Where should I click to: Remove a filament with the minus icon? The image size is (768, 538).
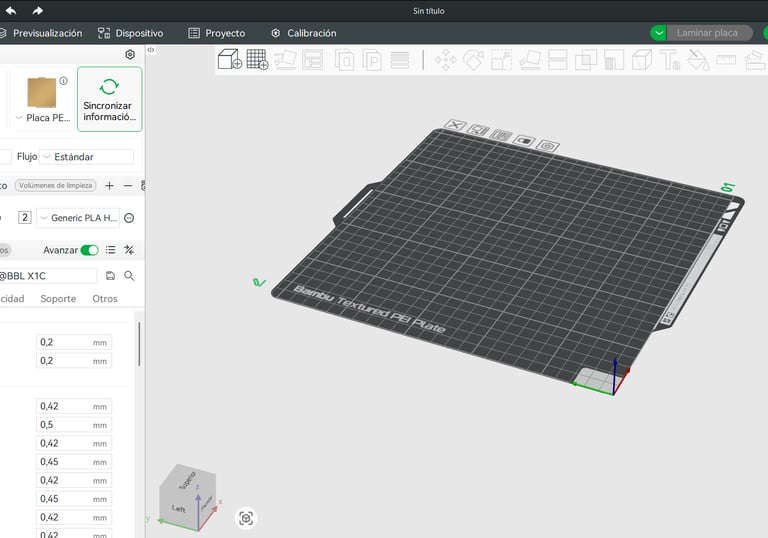pyautogui.click(x=128, y=186)
